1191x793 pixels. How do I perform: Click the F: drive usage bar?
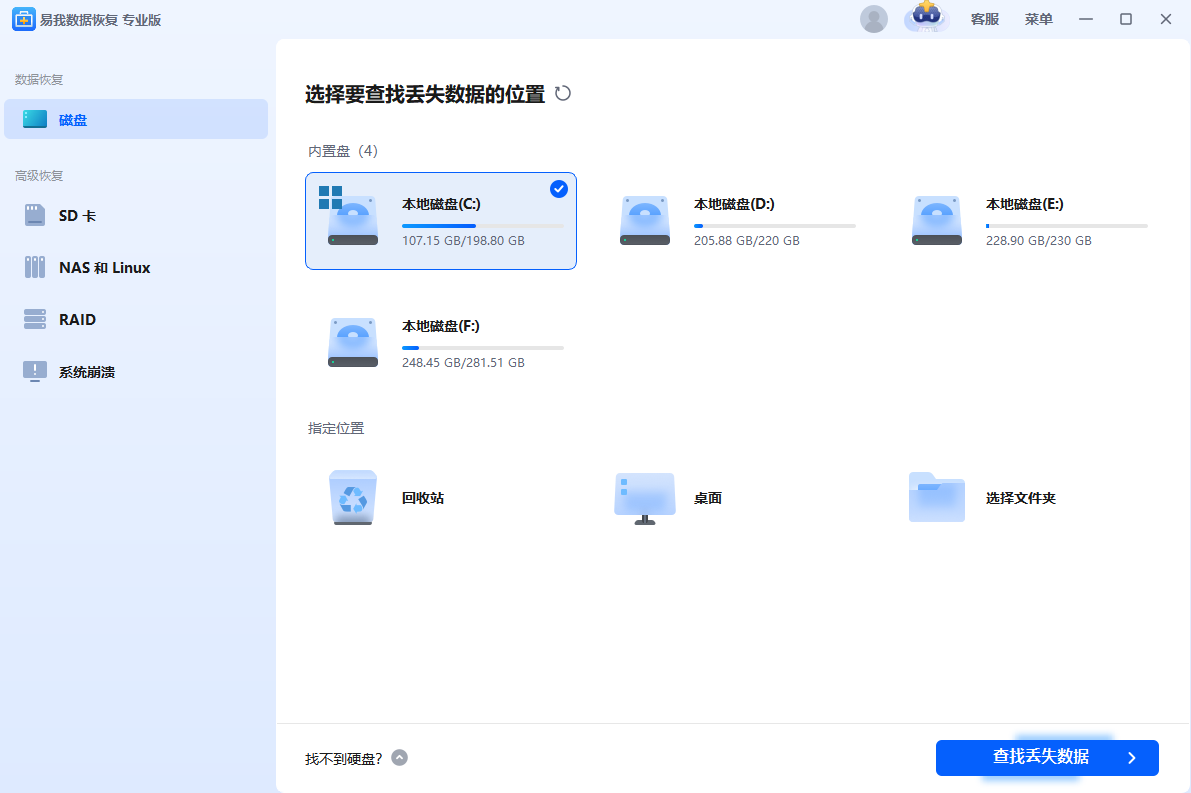pos(483,348)
